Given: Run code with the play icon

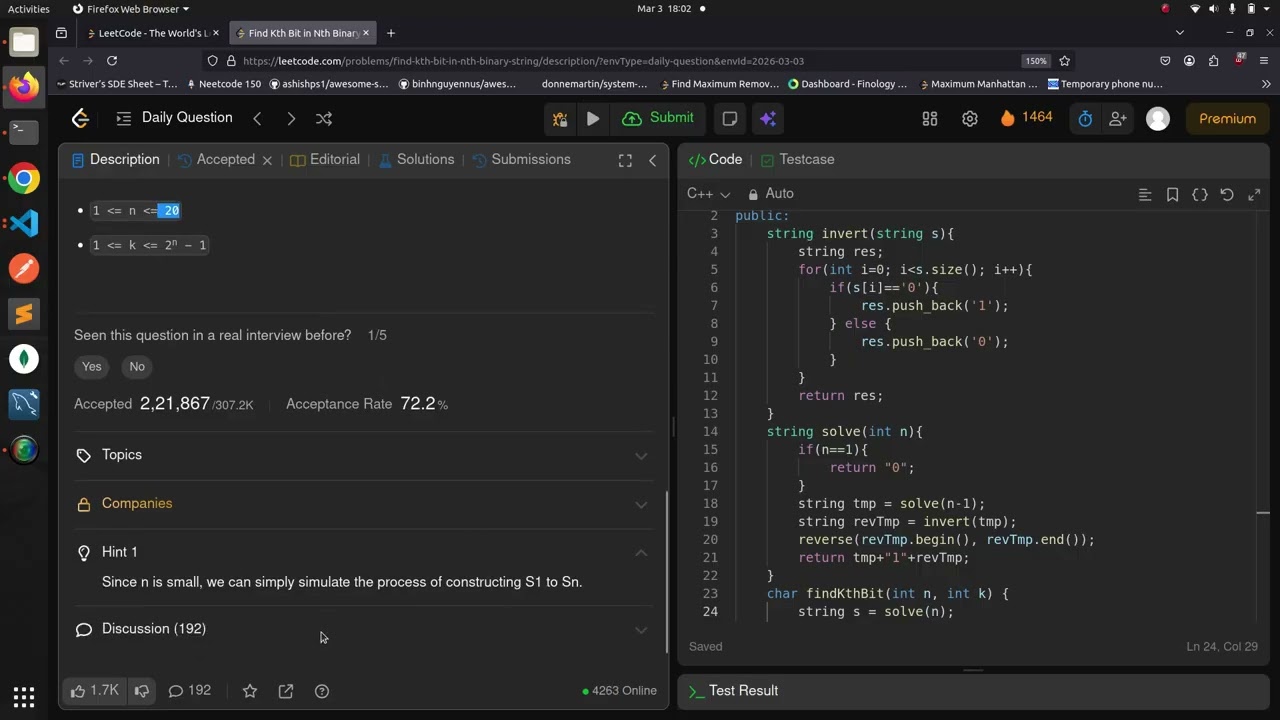Looking at the screenshot, I should [x=593, y=118].
